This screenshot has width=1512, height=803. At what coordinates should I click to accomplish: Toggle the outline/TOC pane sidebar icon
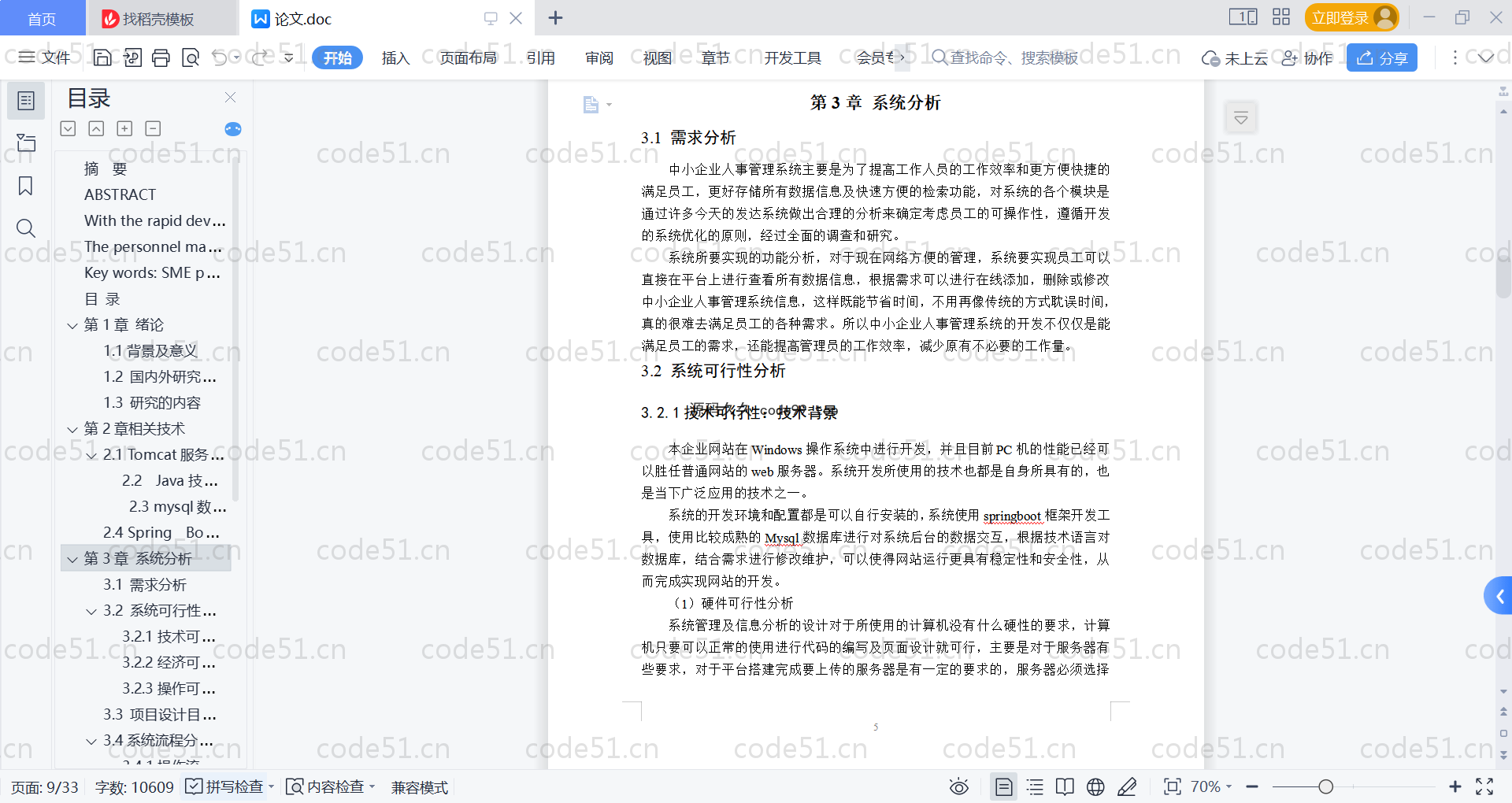click(x=26, y=101)
